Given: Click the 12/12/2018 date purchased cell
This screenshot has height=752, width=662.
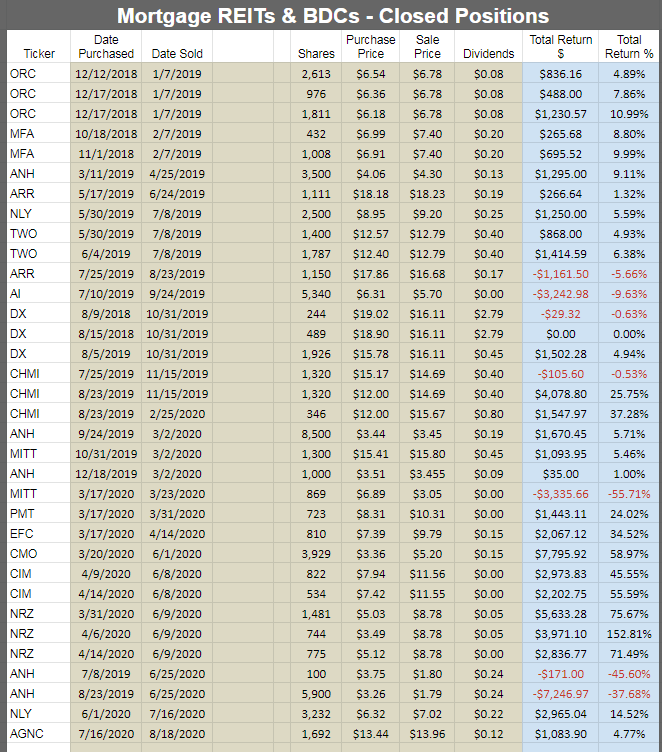Looking at the screenshot, I should coord(106,74).
